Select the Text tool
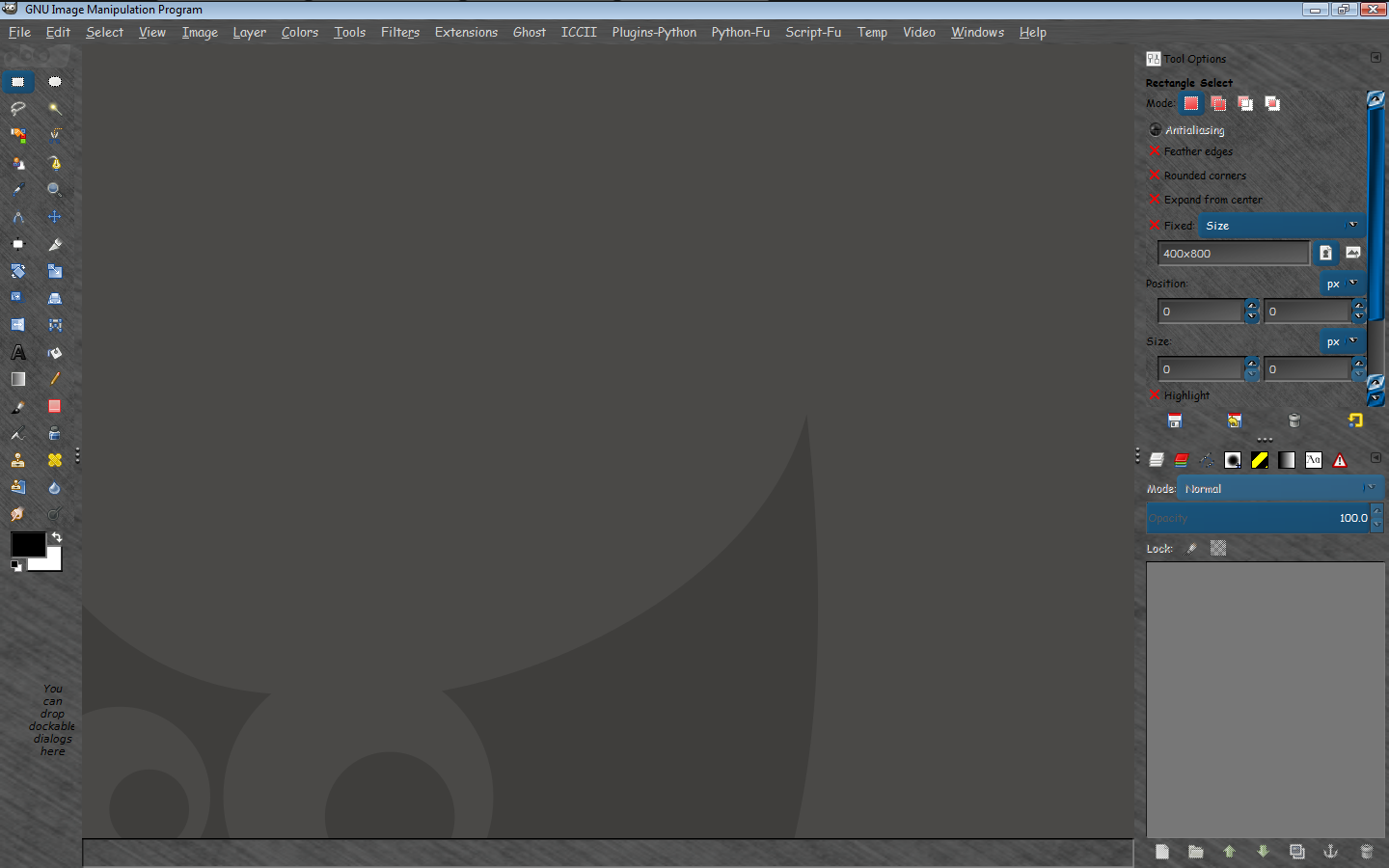The width and height of the screenshot is (1389, 868). click(x=18, y=352)
